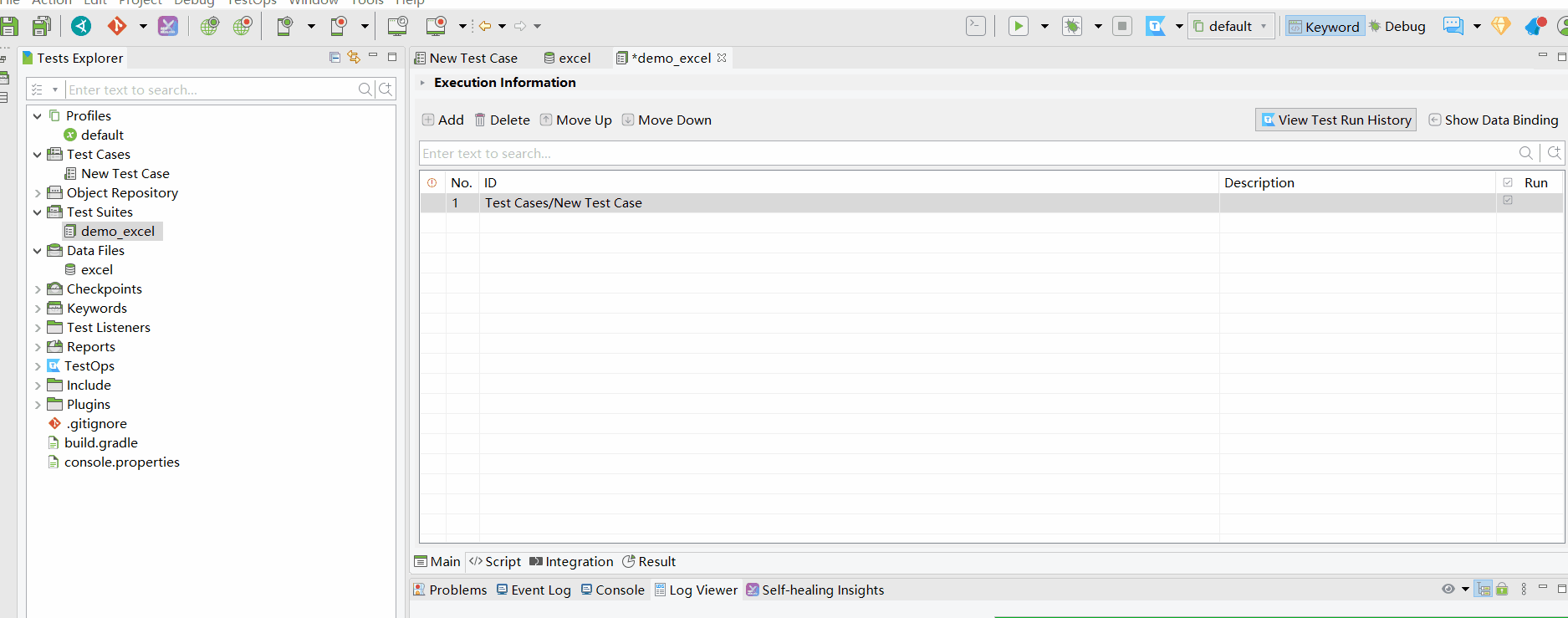Click the Stop execution button

[x=1122, y=27]
